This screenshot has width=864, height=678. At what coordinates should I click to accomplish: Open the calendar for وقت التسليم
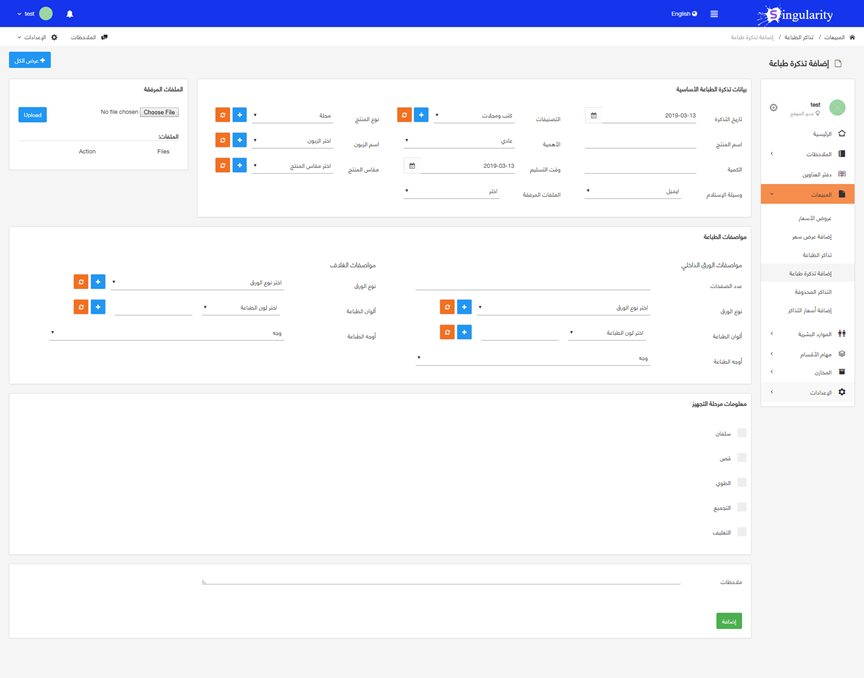pyautogui.click(x=411, y=166)
